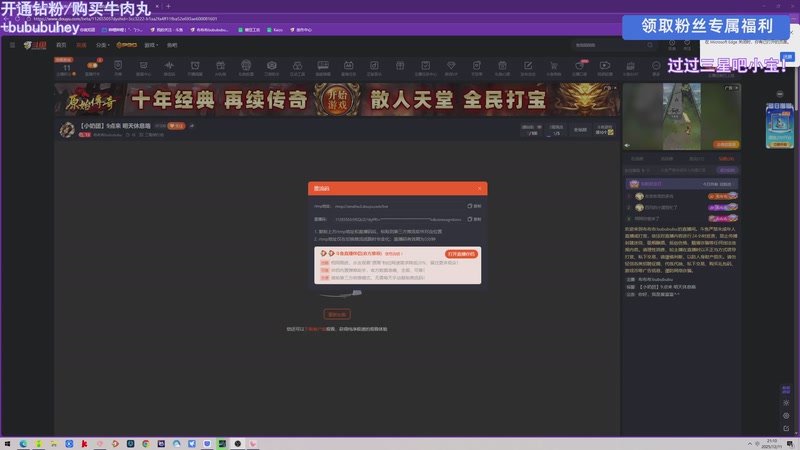Click the Douyu logo in the header
Screen dimensions: 800x450
tap(35, 45)
